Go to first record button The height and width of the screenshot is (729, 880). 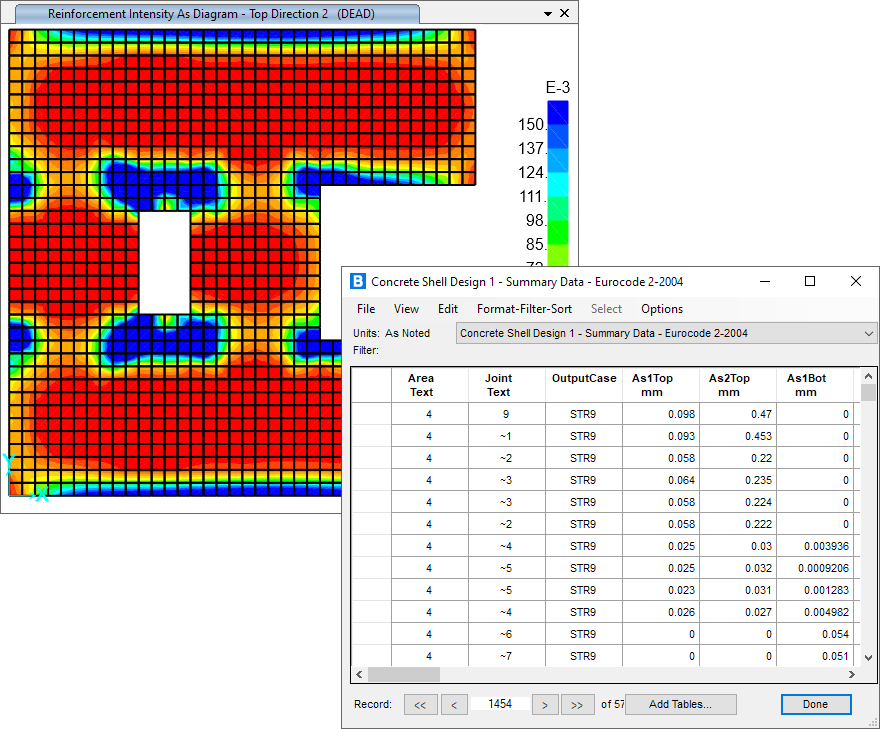[419, 704]
